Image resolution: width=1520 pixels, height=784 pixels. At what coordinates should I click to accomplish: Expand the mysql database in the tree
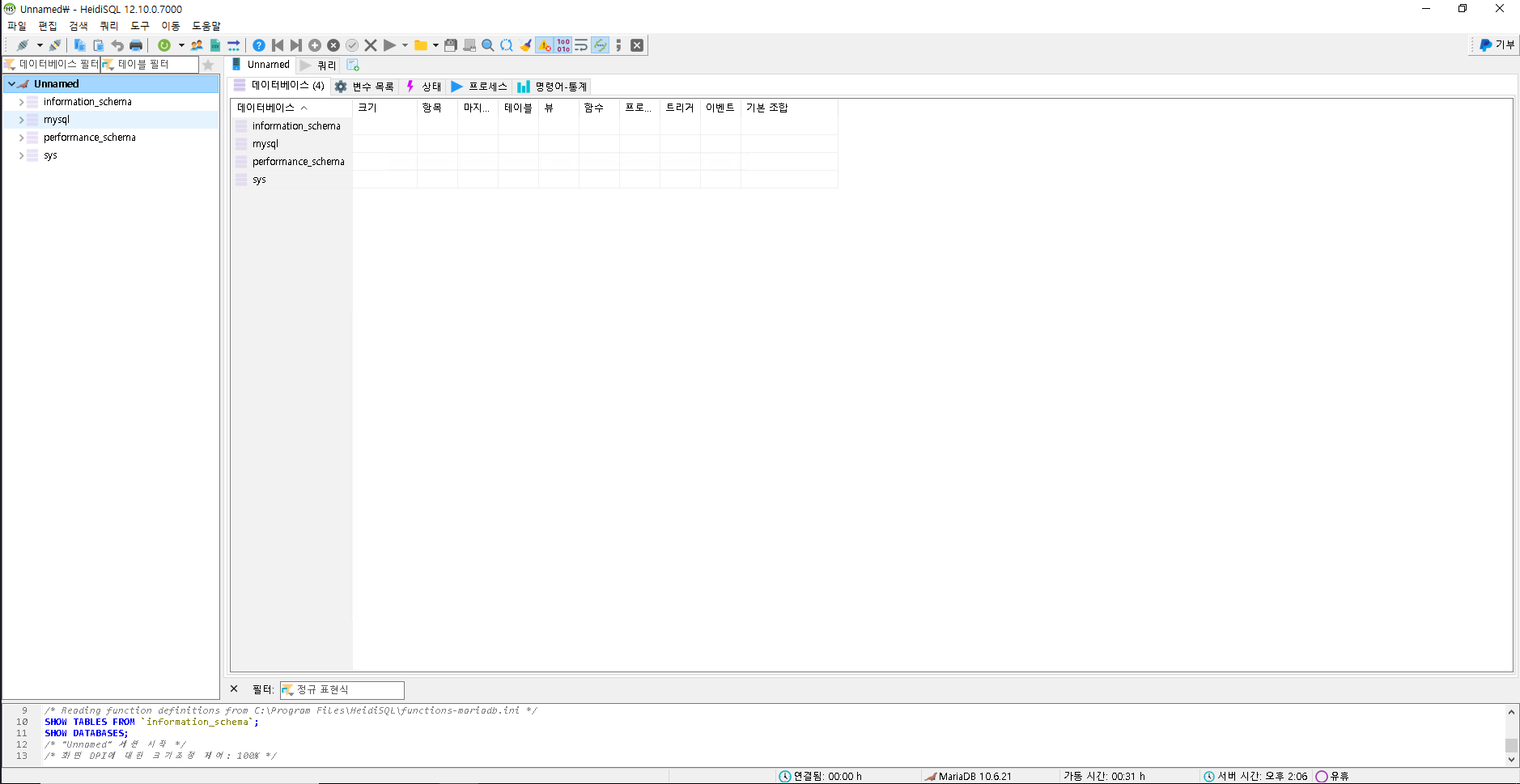pyautogui.click(x=22, y=119)
